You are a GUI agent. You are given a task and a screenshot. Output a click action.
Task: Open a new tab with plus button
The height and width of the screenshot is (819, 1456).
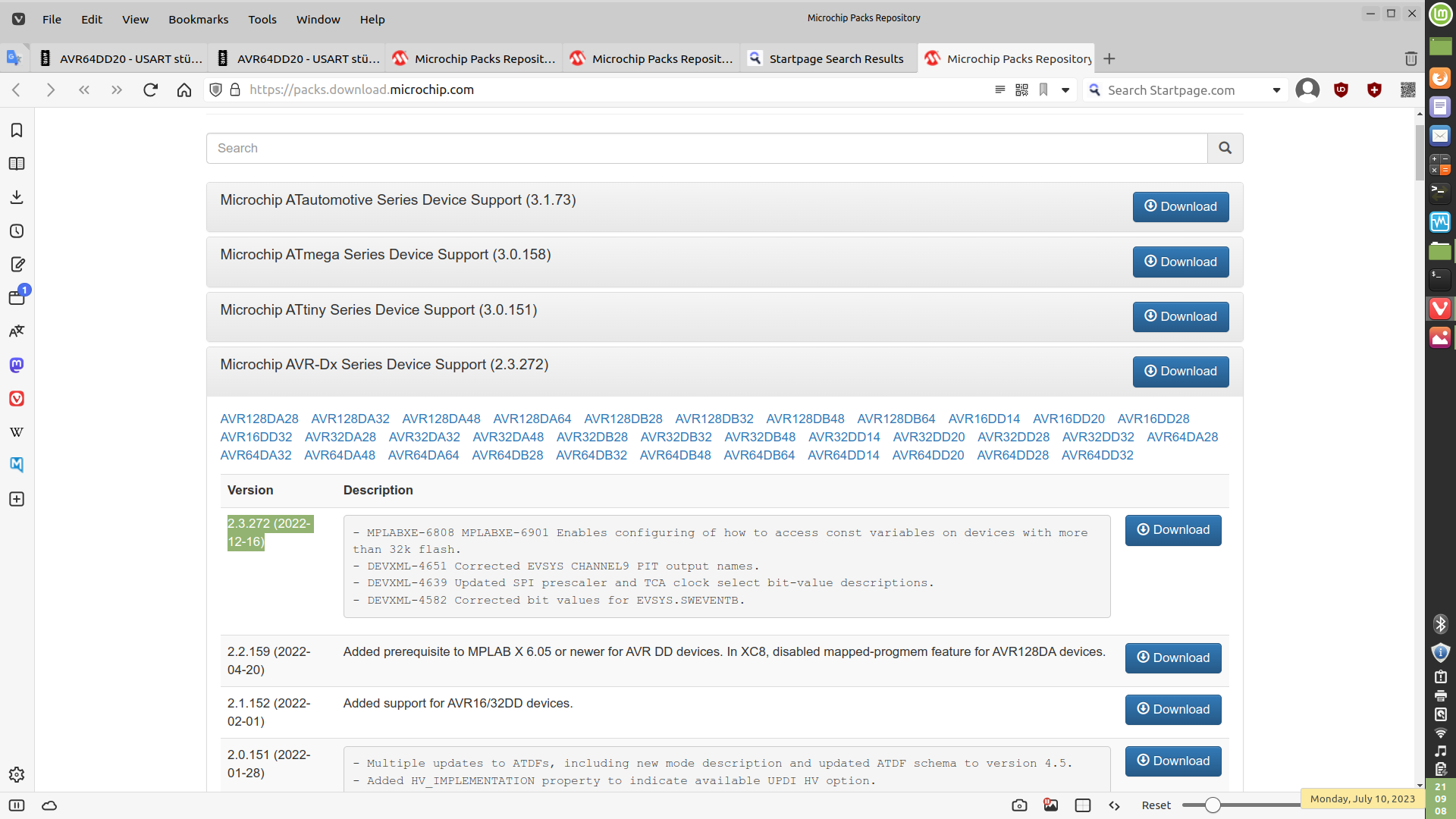tap(1109, 58)
